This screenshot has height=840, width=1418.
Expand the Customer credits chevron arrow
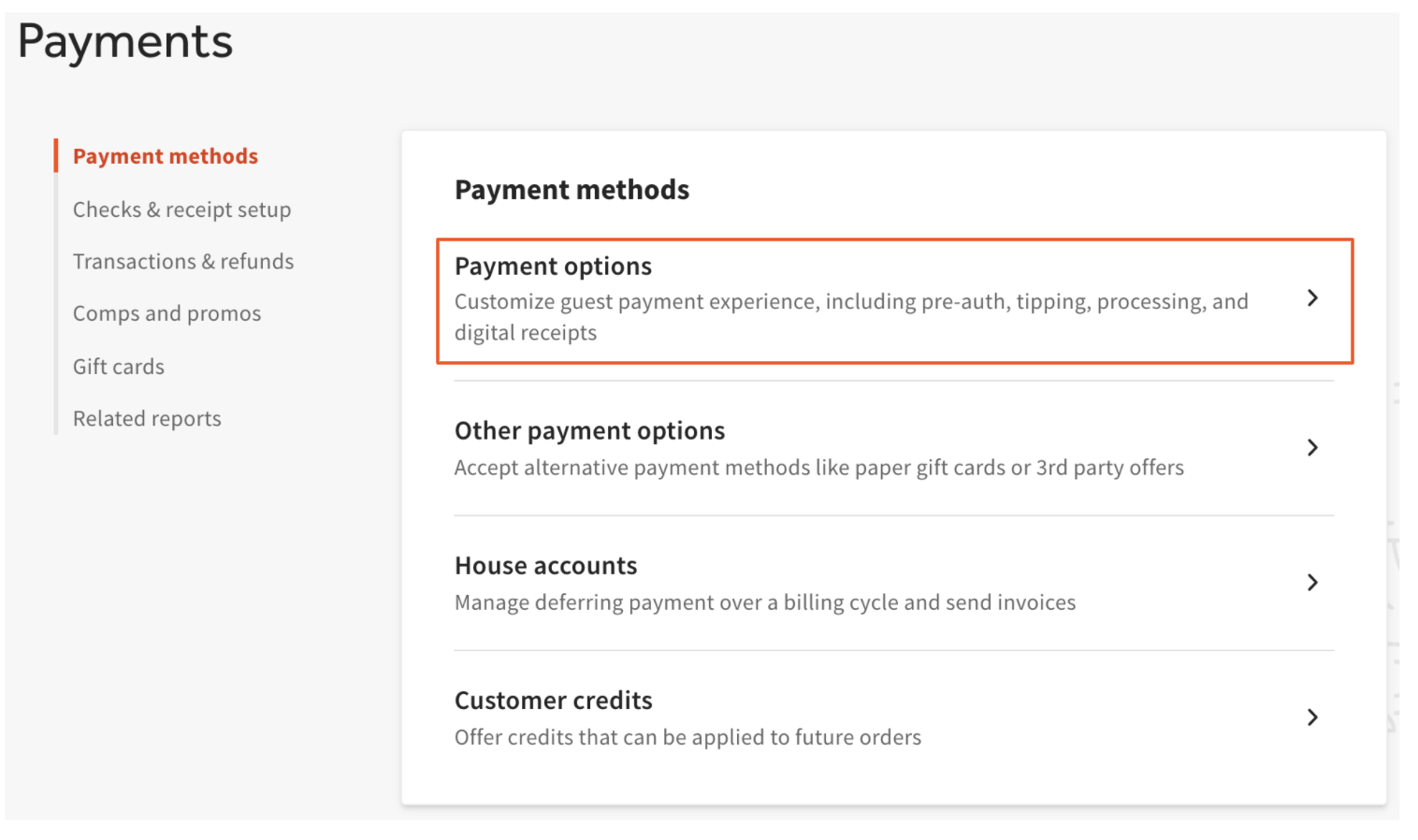point(1313,717)
